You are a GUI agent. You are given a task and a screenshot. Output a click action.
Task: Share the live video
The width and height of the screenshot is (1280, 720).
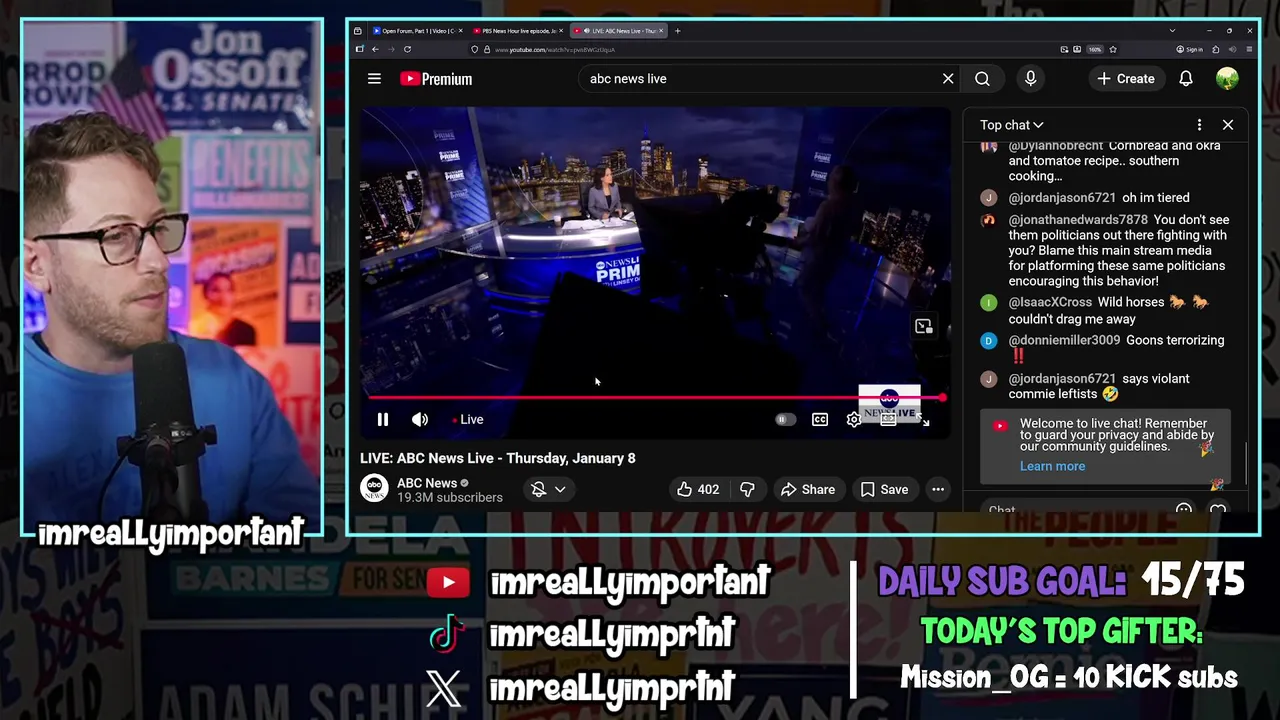[807, 490]
